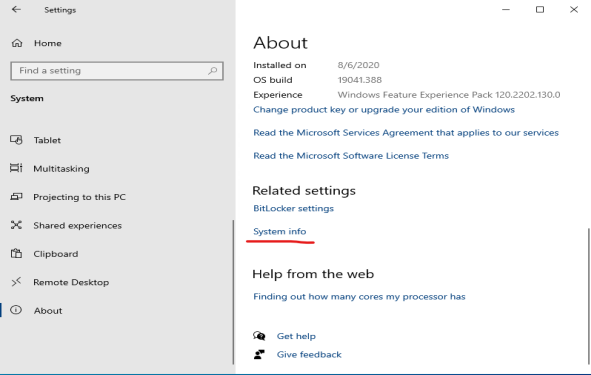Image resolution: width=591 pixels, height=375 pixels.
Task: Click the back arrow in Settings
Action: tap(16, 9)
